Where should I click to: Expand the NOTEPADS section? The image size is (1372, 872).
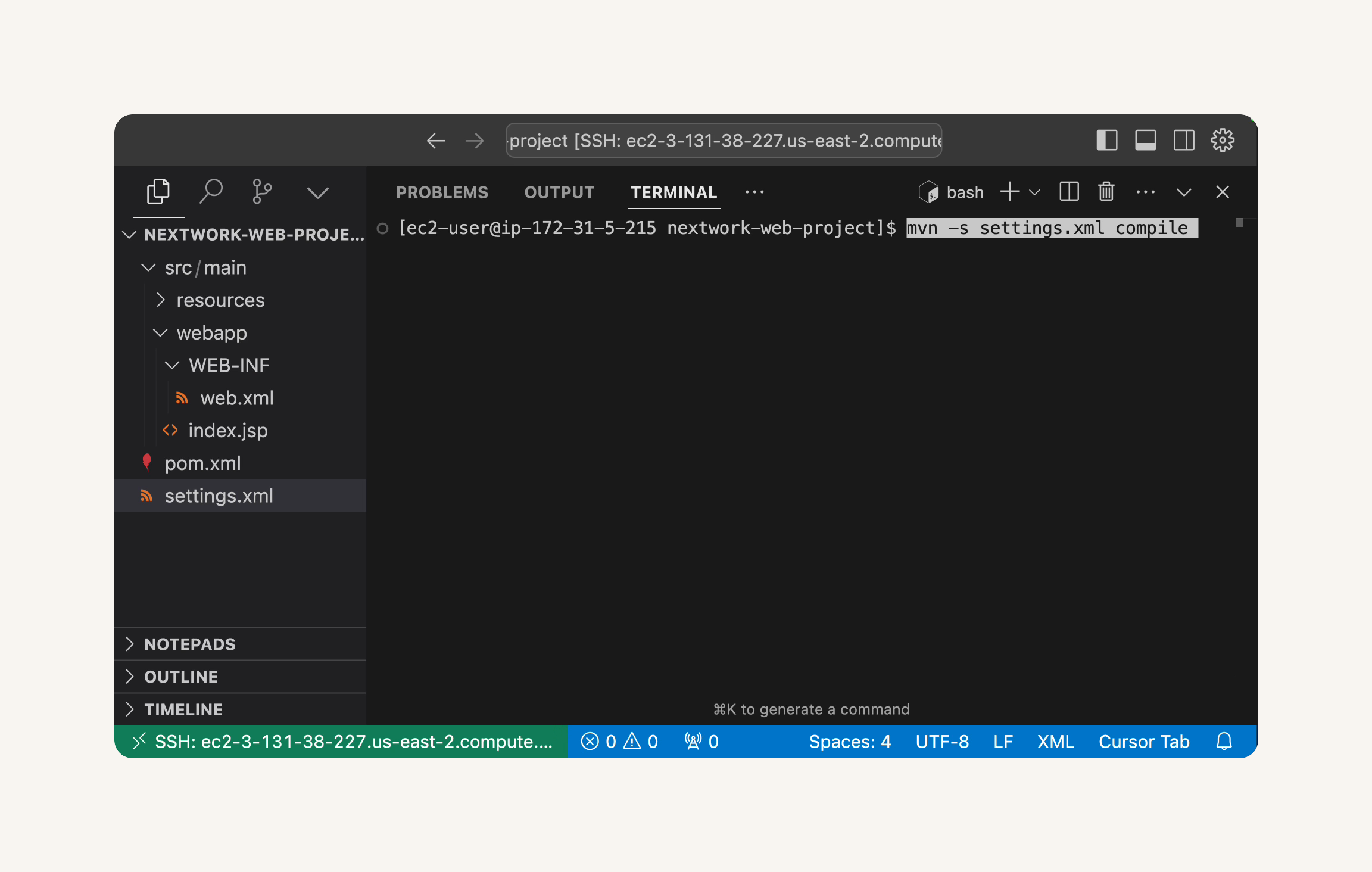click(241, 644)
